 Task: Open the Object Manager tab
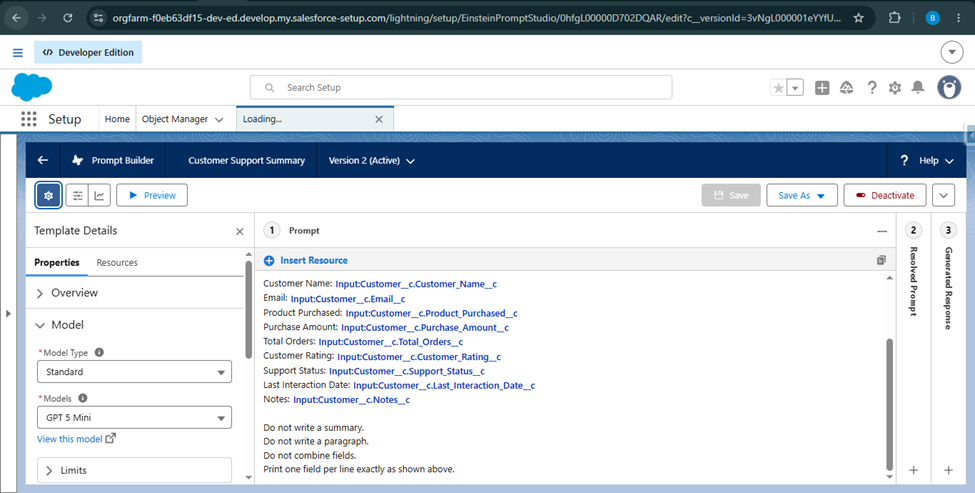(175, 119)
